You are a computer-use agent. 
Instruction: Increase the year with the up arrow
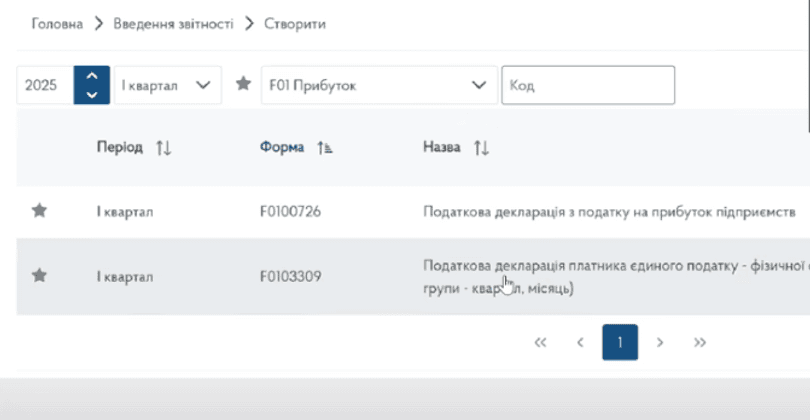point(92,76)
